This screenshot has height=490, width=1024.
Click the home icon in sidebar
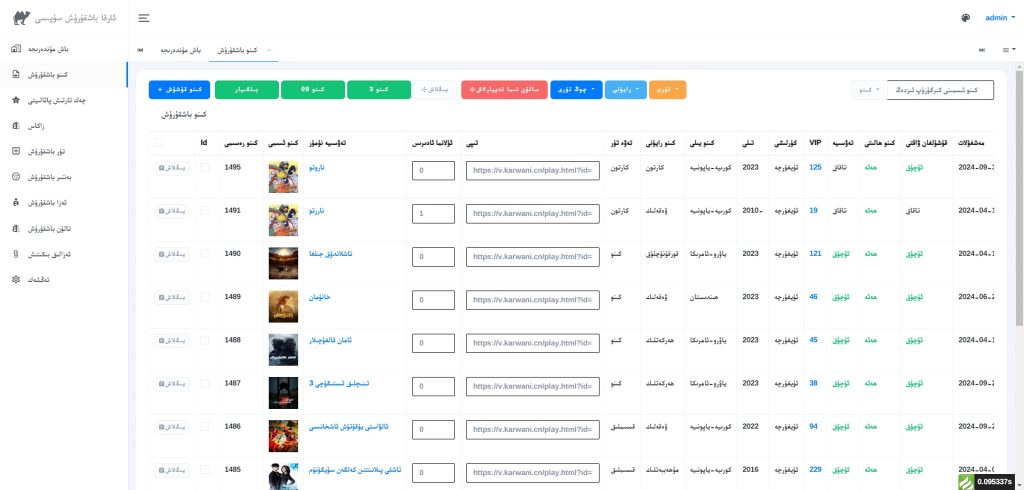point(15,49)
